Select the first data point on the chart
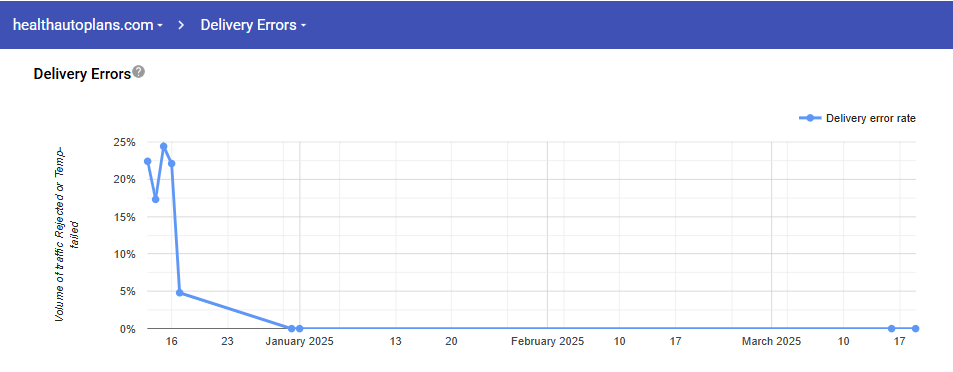Screen dimensions: 953x372 point(148,161)
